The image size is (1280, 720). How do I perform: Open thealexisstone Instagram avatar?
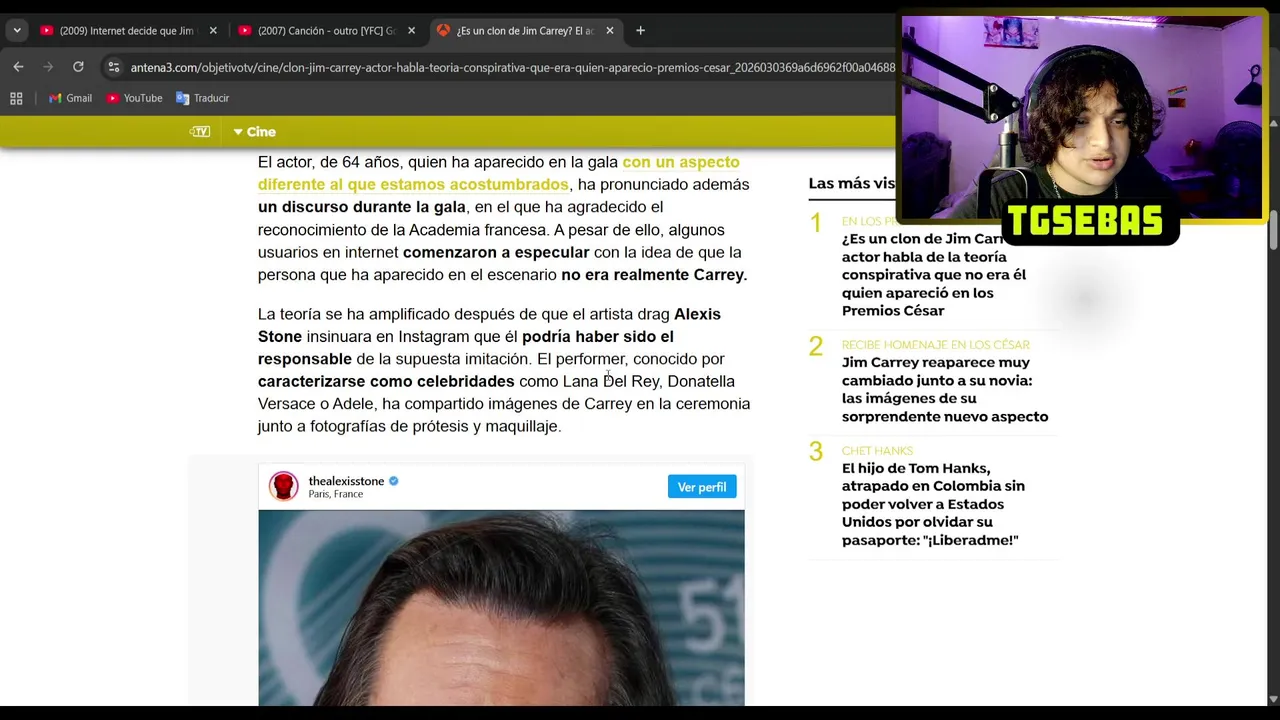tap(284, 487)
